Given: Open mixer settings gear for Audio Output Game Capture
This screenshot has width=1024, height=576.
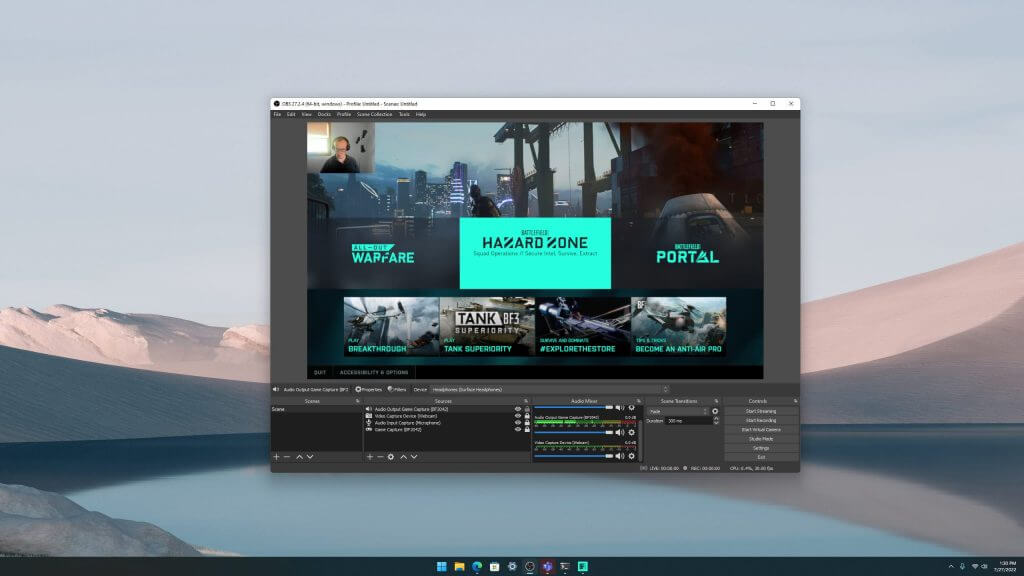Looking at the screenshot, I should pos(631,432).
